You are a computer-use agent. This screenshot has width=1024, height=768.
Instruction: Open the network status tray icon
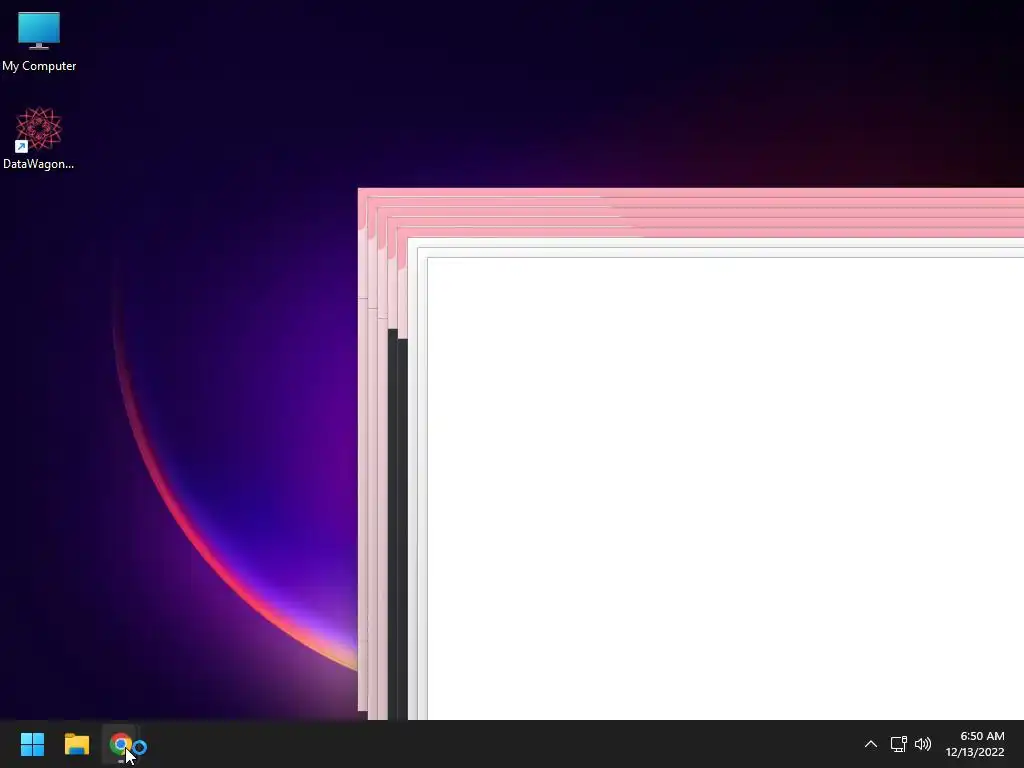click(x=899, y=744)
